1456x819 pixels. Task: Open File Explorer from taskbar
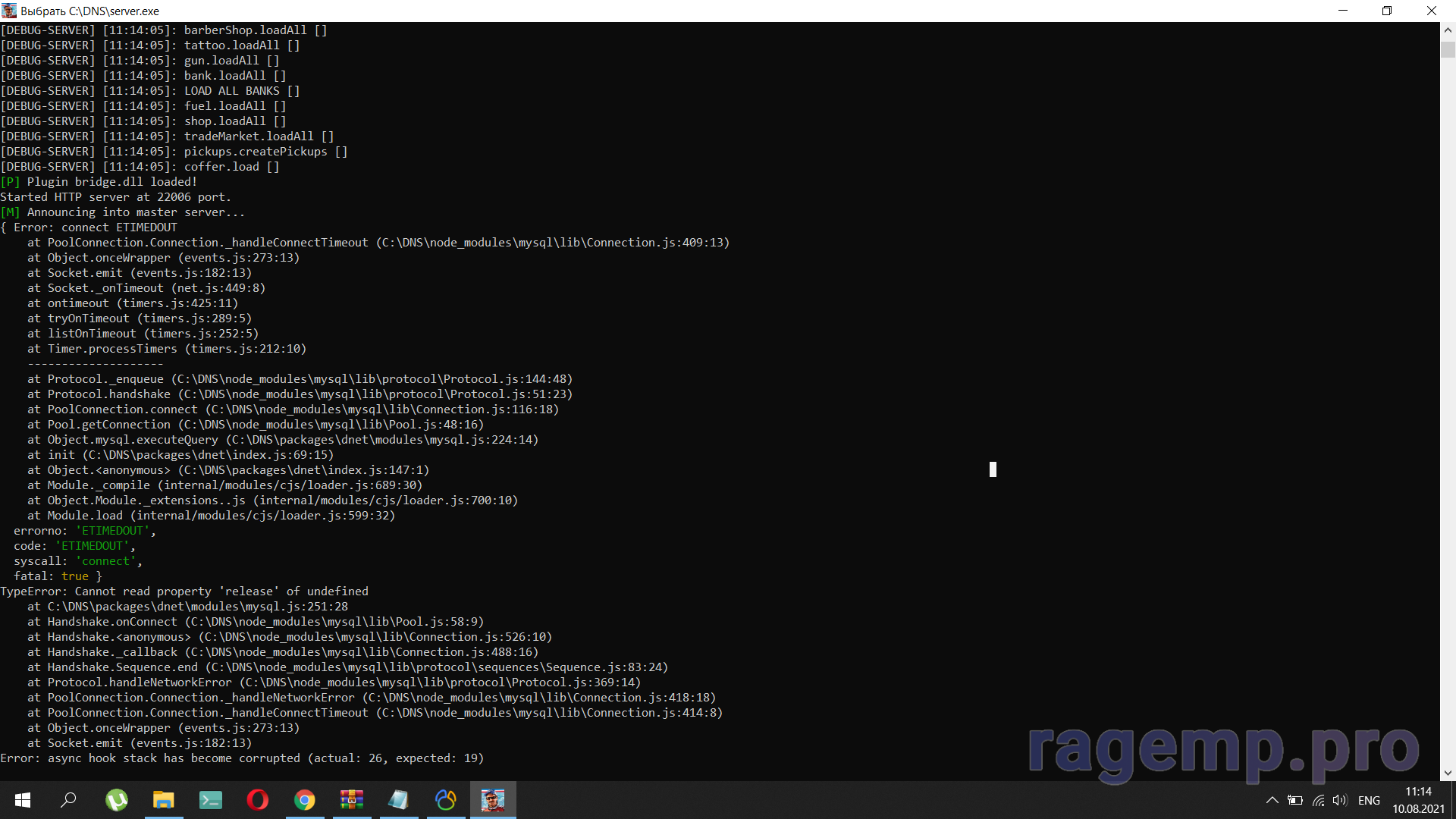pos(164,800)
